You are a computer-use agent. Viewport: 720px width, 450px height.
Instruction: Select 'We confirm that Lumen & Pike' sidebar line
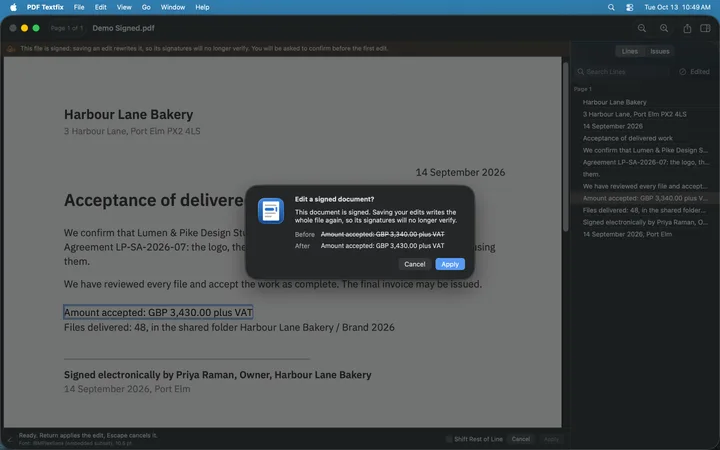coord(644,150)
